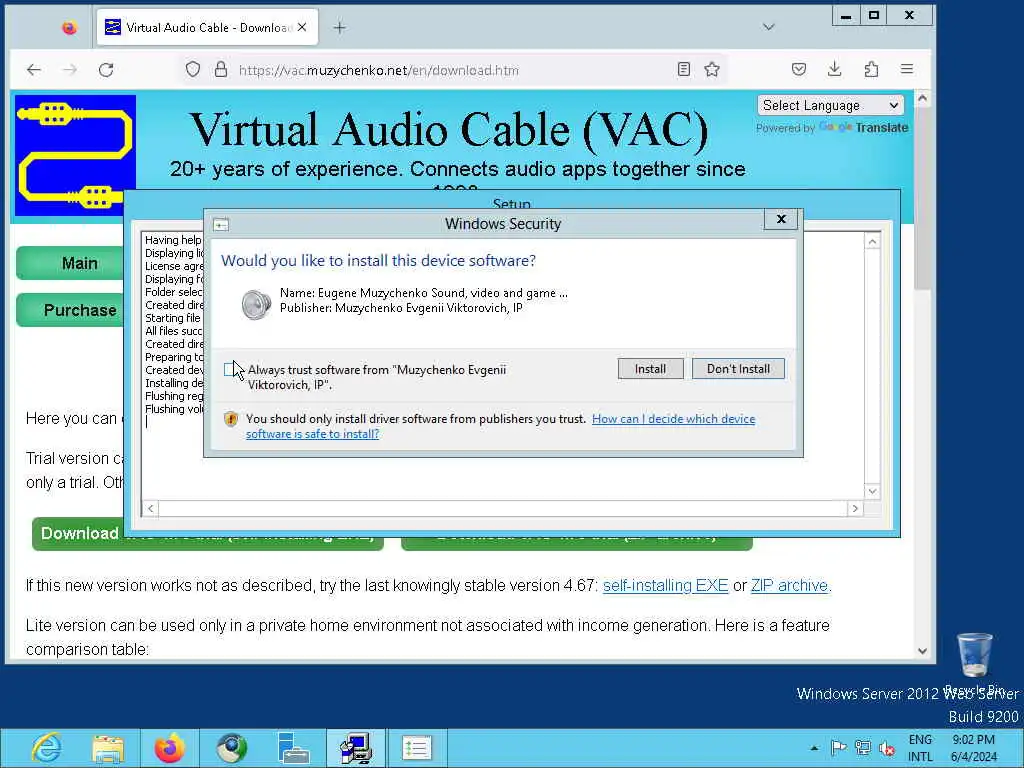
Task: Click the Action Center flag icon
Action: pyautogui.click(x=839, y=748)
